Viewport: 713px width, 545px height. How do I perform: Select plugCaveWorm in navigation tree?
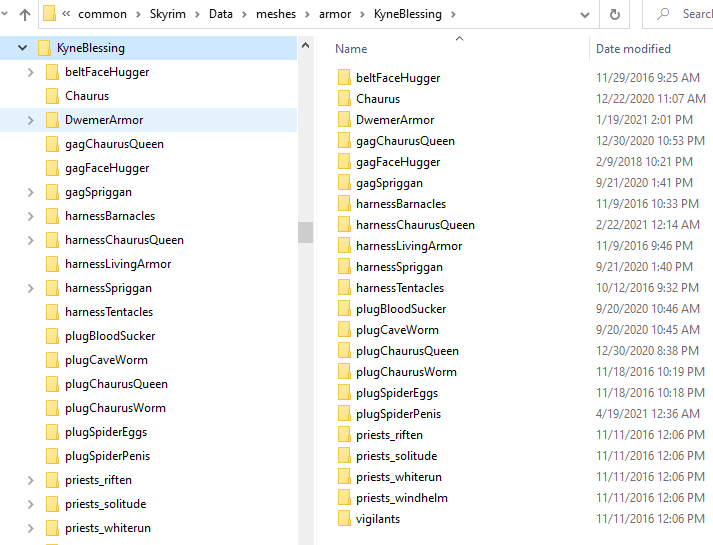(x=106, y=360)
